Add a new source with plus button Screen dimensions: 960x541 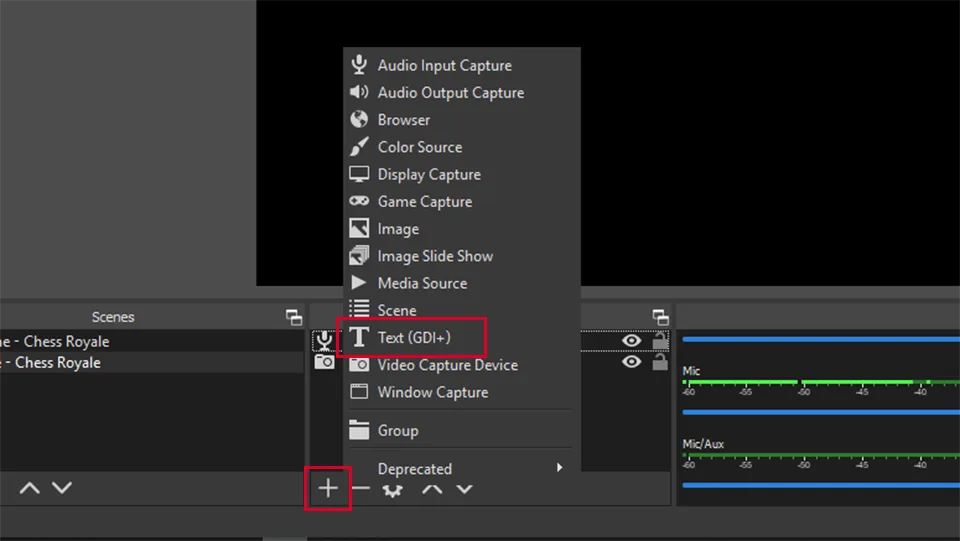coord(328,488)
